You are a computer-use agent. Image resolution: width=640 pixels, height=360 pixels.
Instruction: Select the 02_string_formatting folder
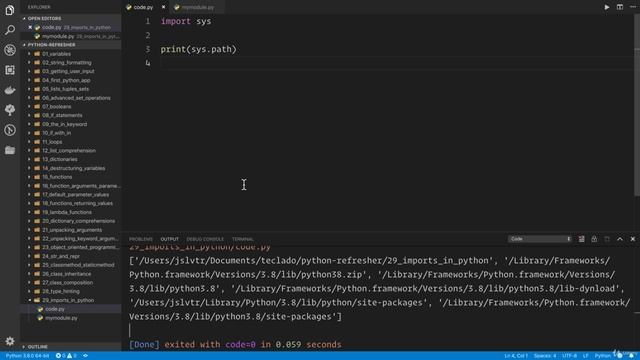(x=67, y=62)
